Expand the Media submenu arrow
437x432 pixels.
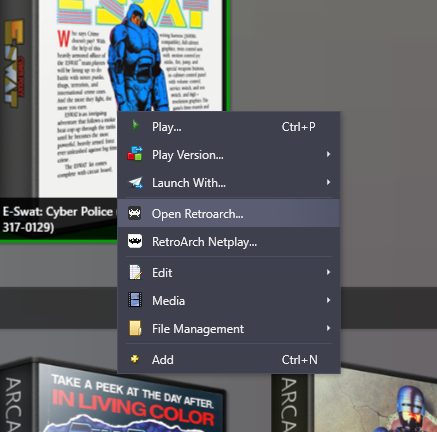[x=328, y=300]
